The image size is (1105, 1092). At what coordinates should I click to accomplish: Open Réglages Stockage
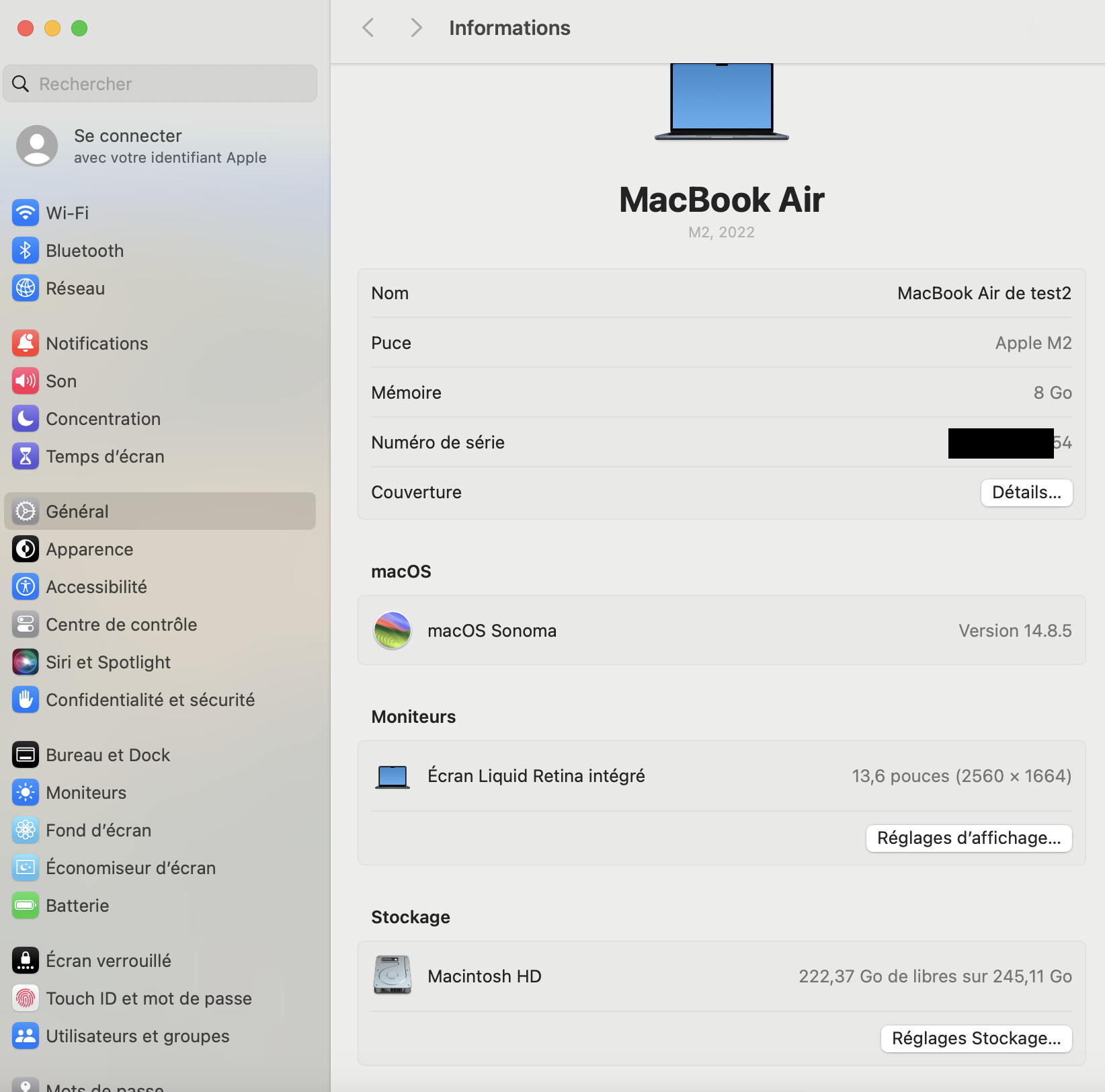pos(976,1038)
